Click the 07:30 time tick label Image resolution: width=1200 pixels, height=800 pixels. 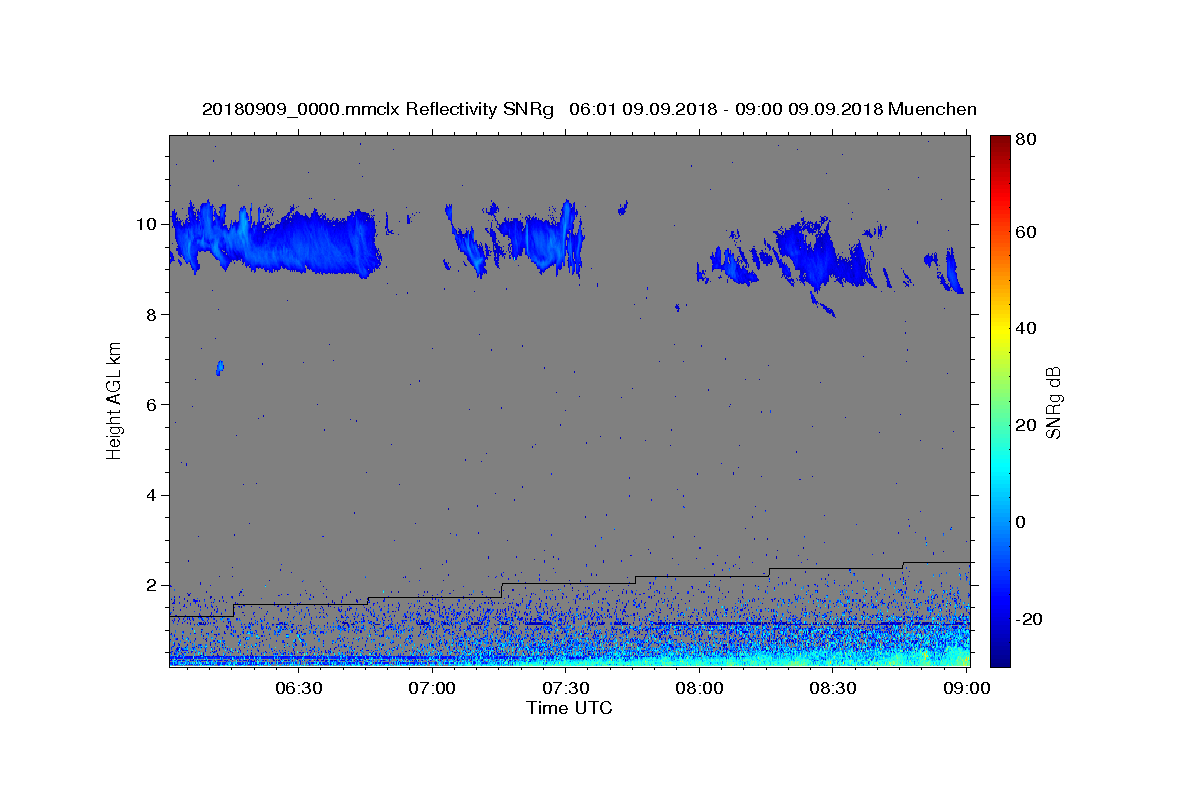coord(566,688)
